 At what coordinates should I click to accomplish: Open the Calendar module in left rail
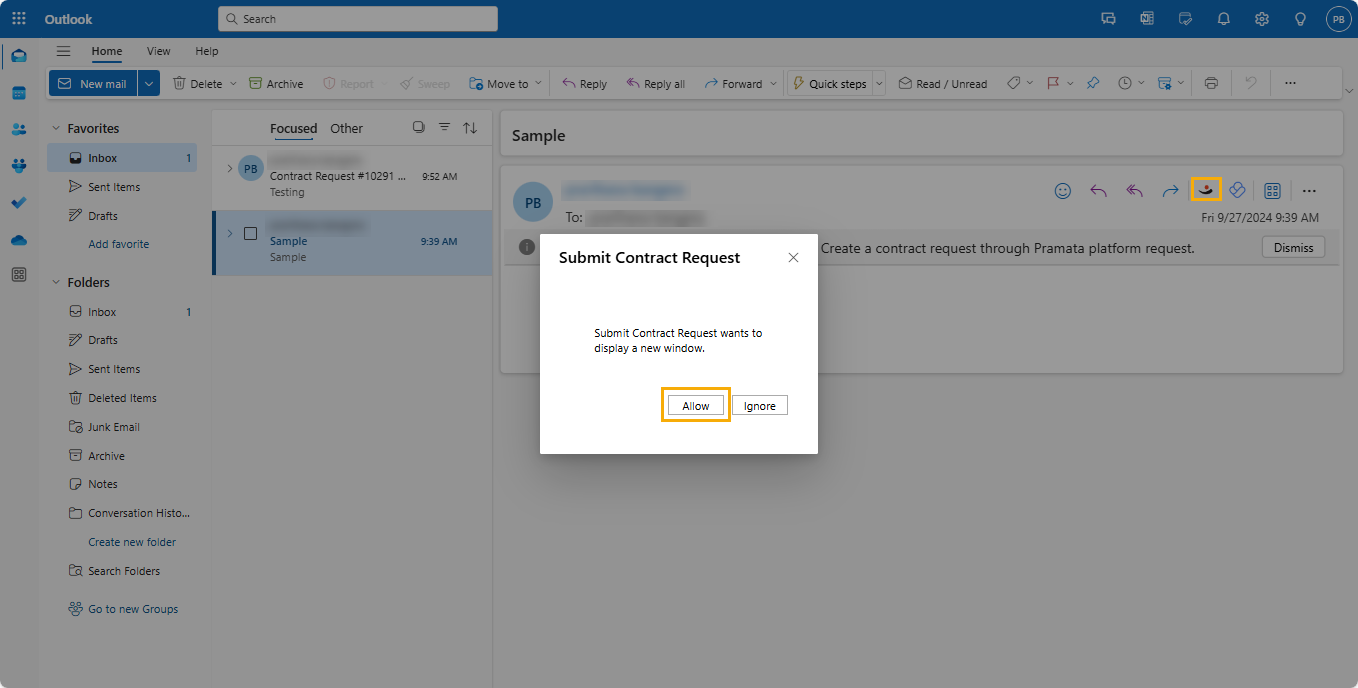coord(19,93)
